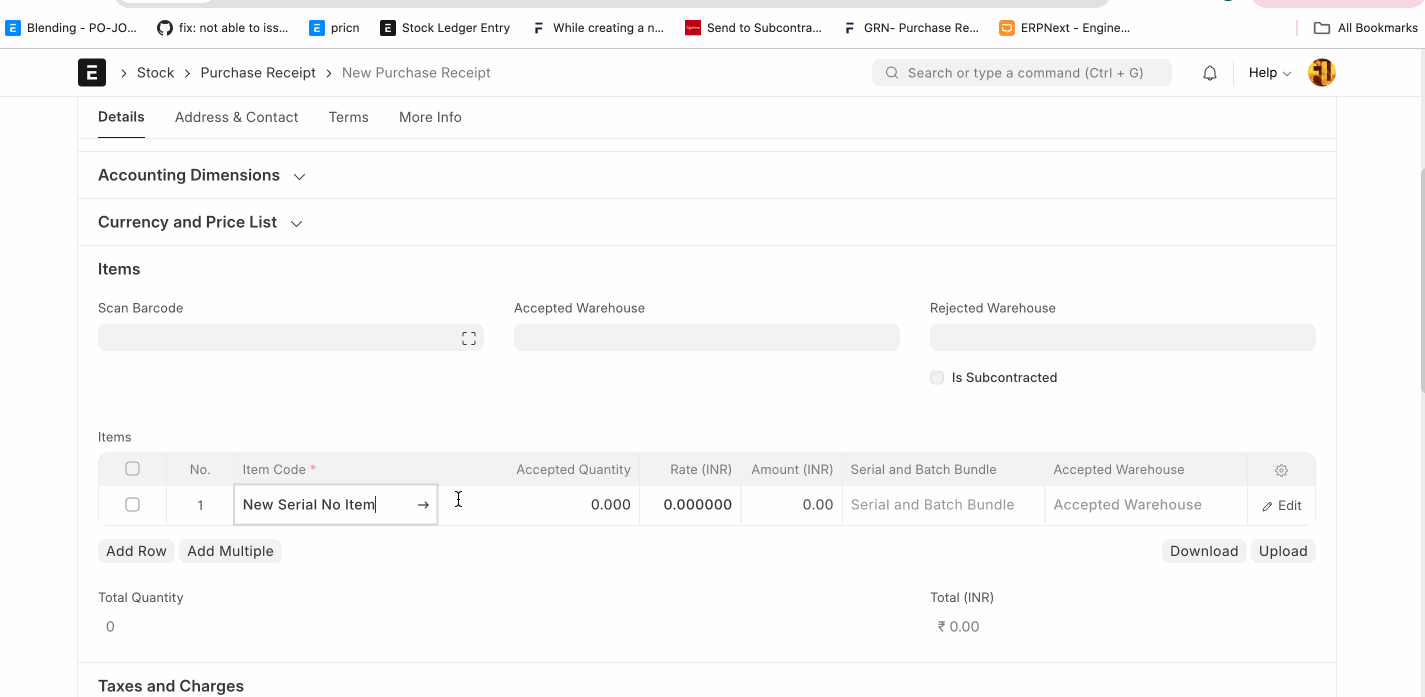This screenshot has width=1425, height=697.
Task: Click the barcode scan icon
Action: (x=468, y=339)
